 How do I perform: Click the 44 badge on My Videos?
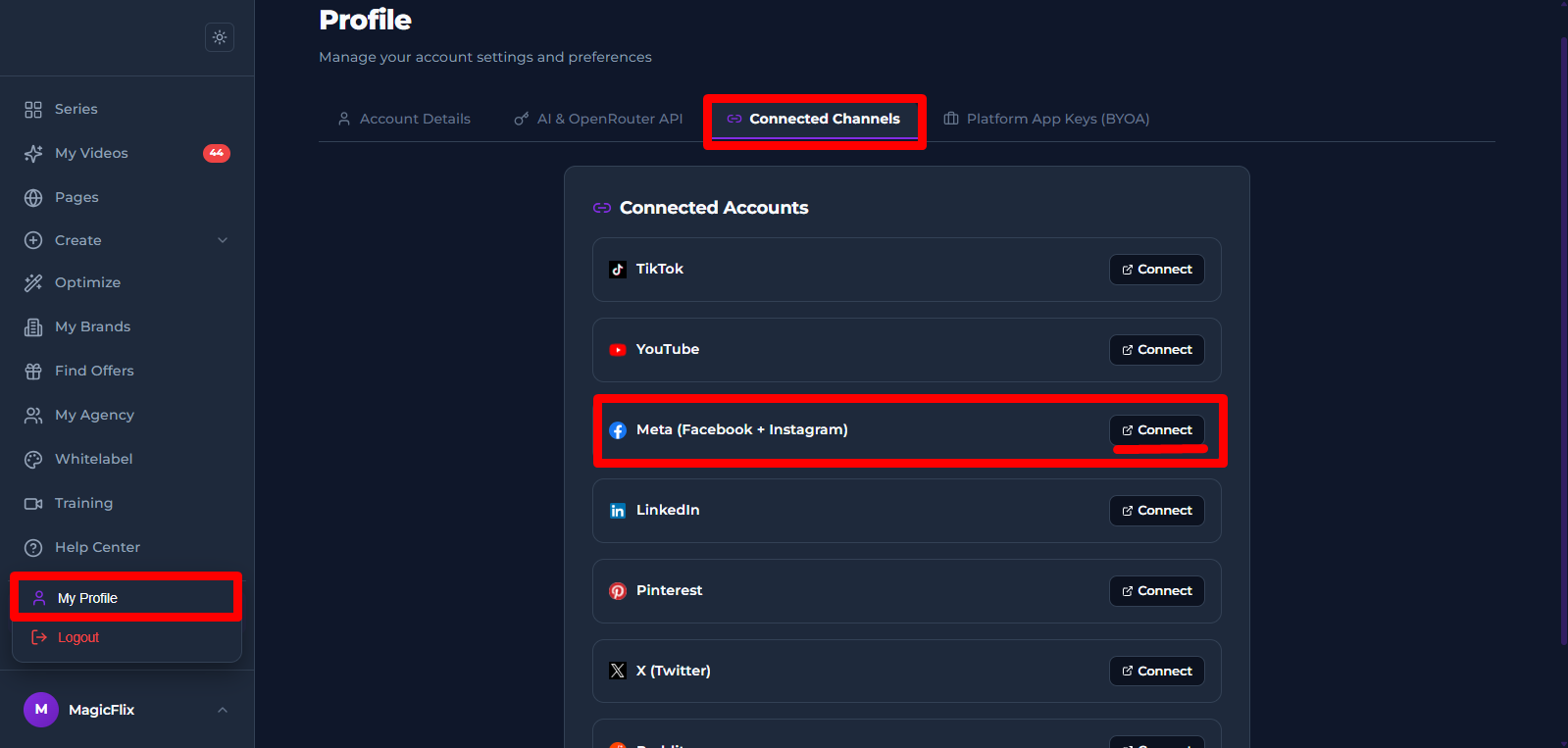(x=217, y=153)
